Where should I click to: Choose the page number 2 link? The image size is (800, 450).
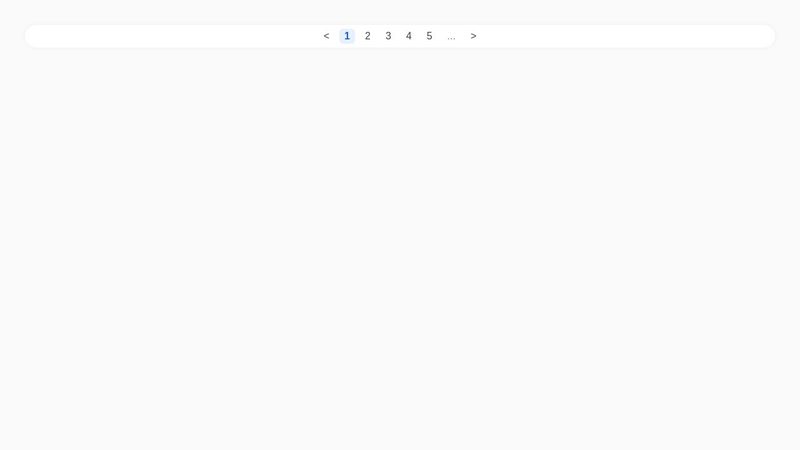coord(368,36)
